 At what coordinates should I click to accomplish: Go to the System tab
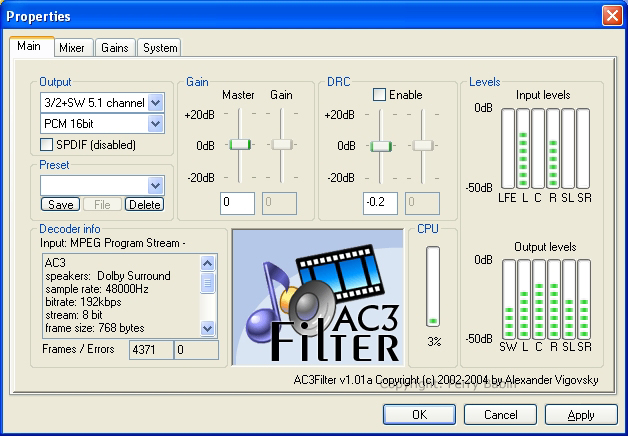[x=158, y=48]
